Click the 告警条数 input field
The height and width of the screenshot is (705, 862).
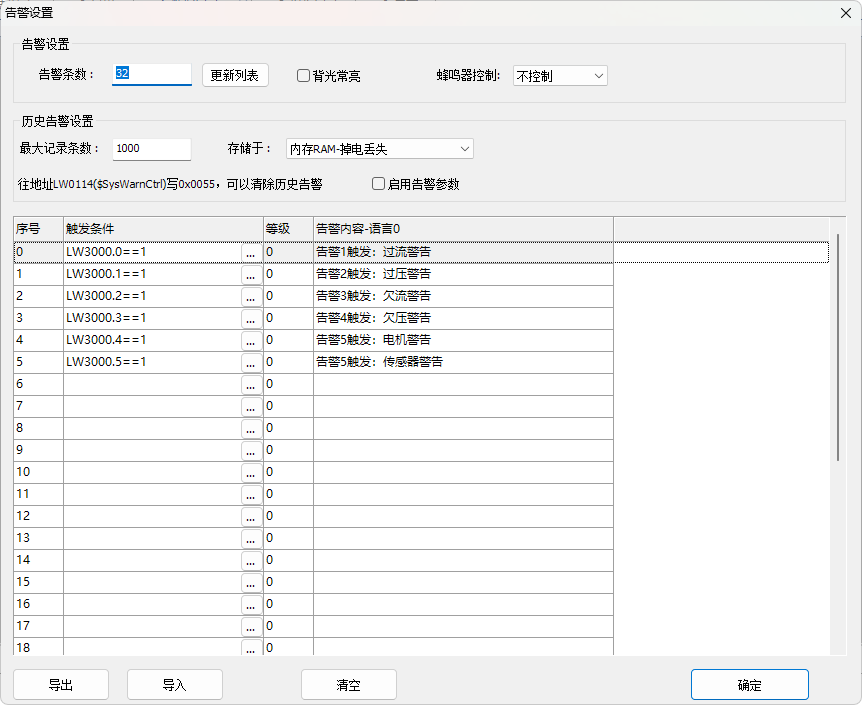click(x=152, y=75)
